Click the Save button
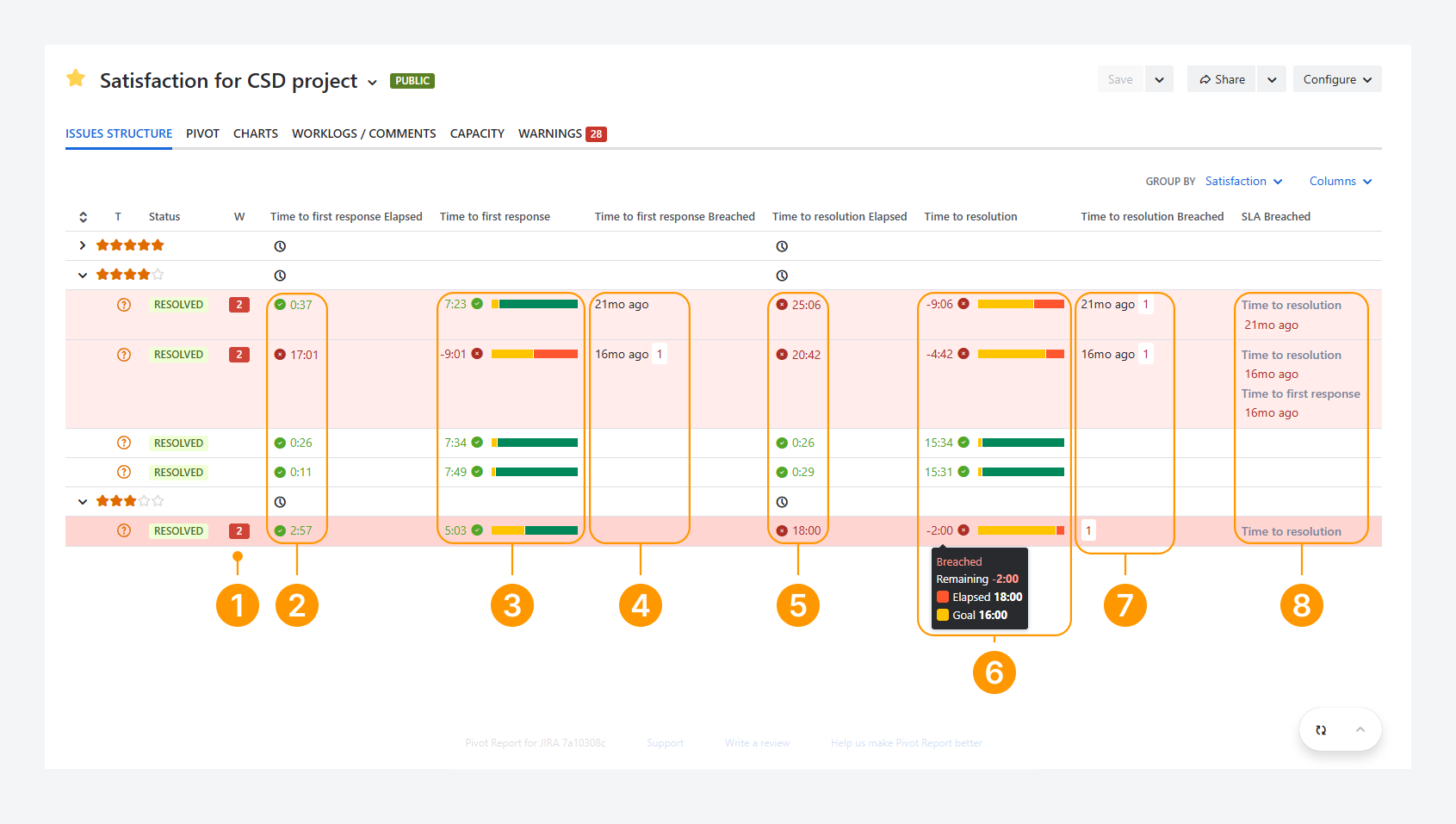Viewport: 1456px width, 824px height. 1120,79
